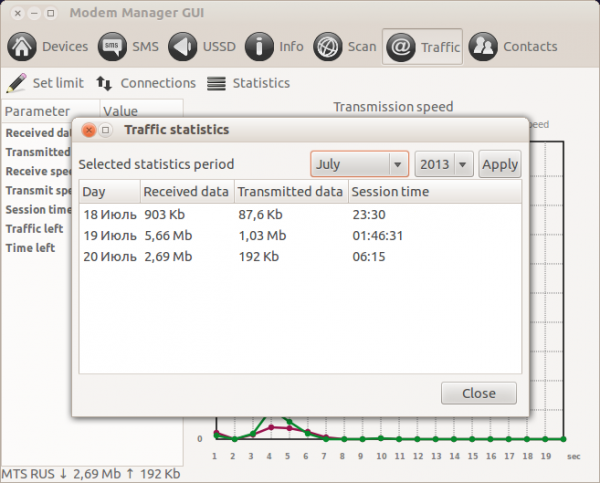The height and width of the screenshot is (483, 600).
Task: Click the Set limit pencil icon
Action: (17, 83)
